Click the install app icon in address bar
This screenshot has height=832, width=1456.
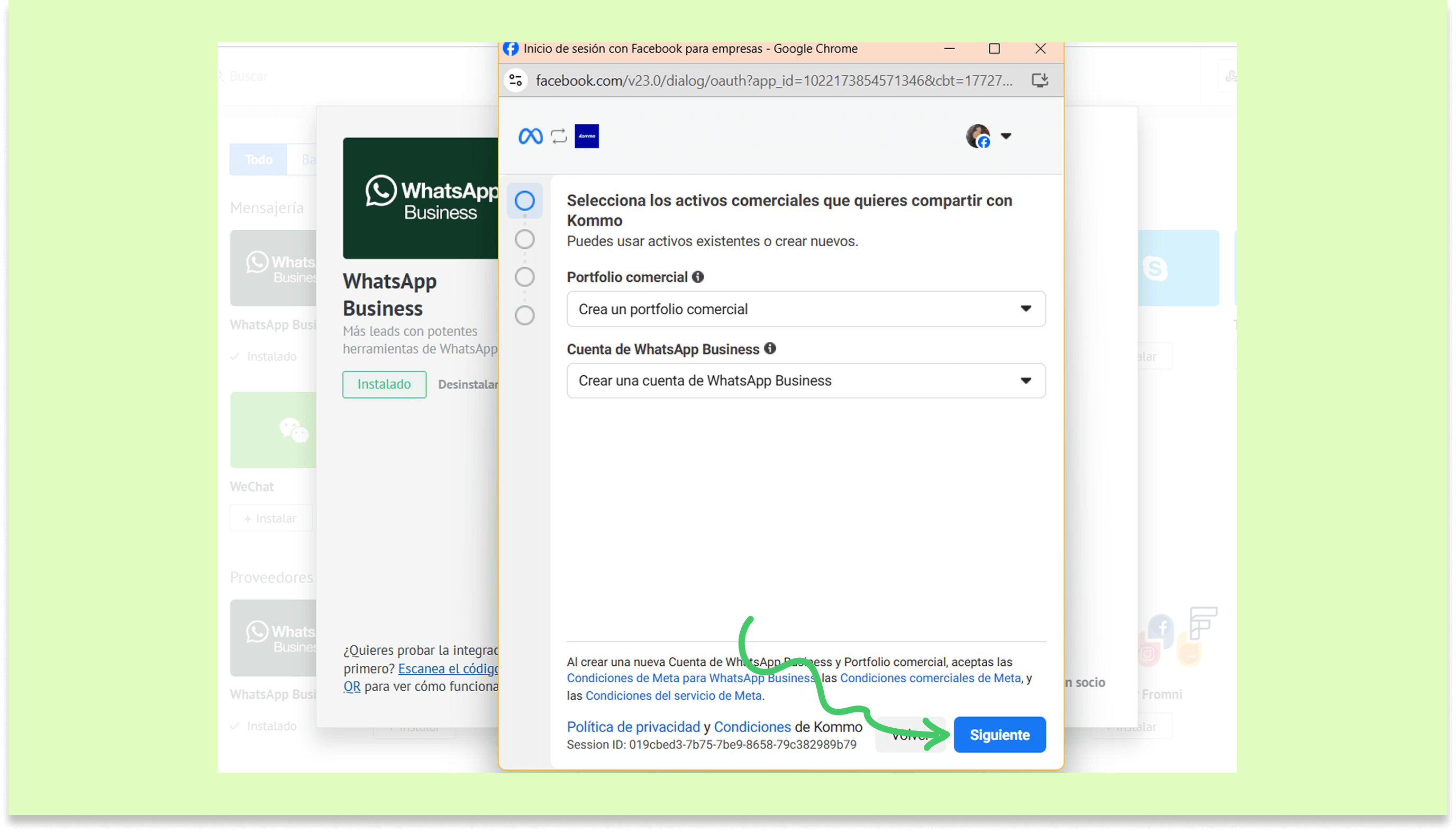tap(1040, 80)
